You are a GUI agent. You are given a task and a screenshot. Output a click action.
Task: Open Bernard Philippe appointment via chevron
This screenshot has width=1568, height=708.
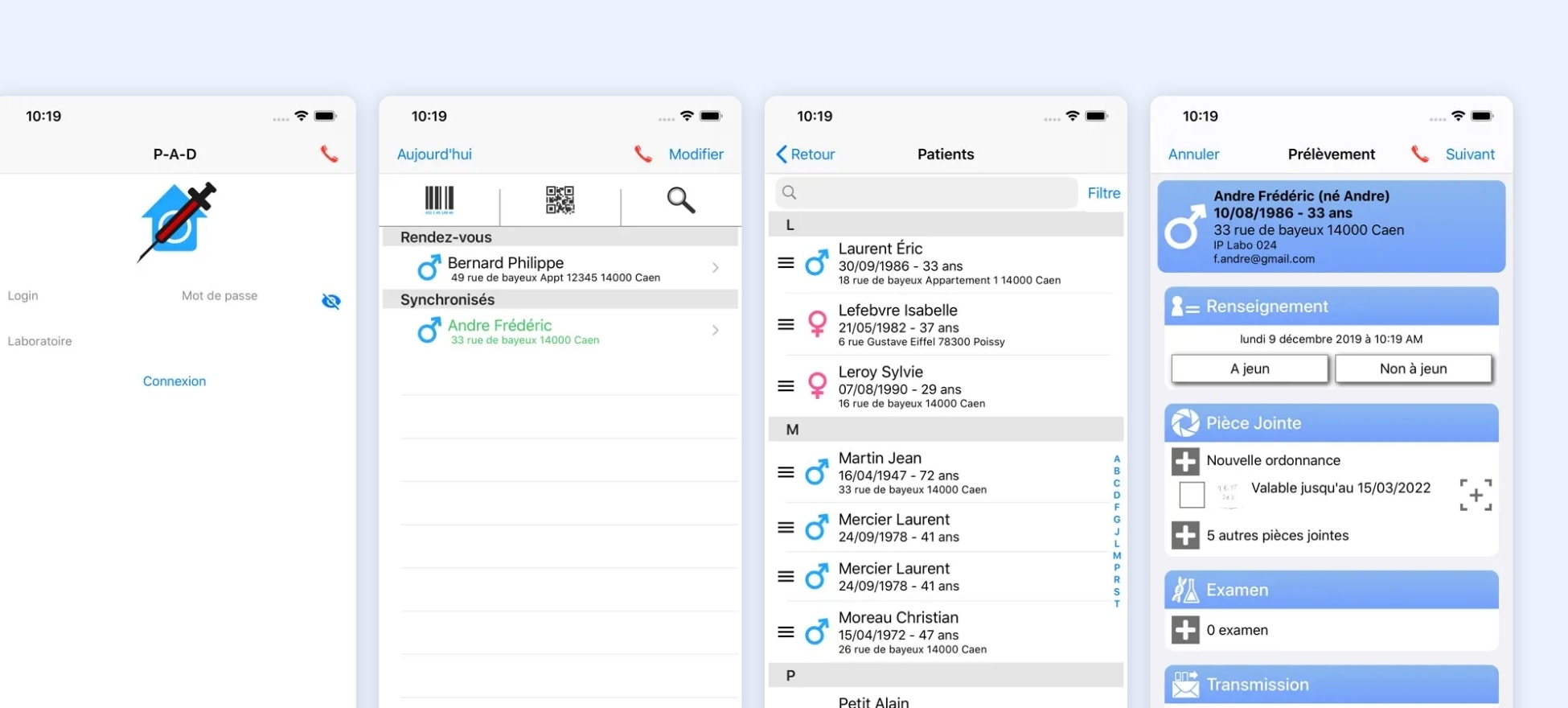(715, 268)
